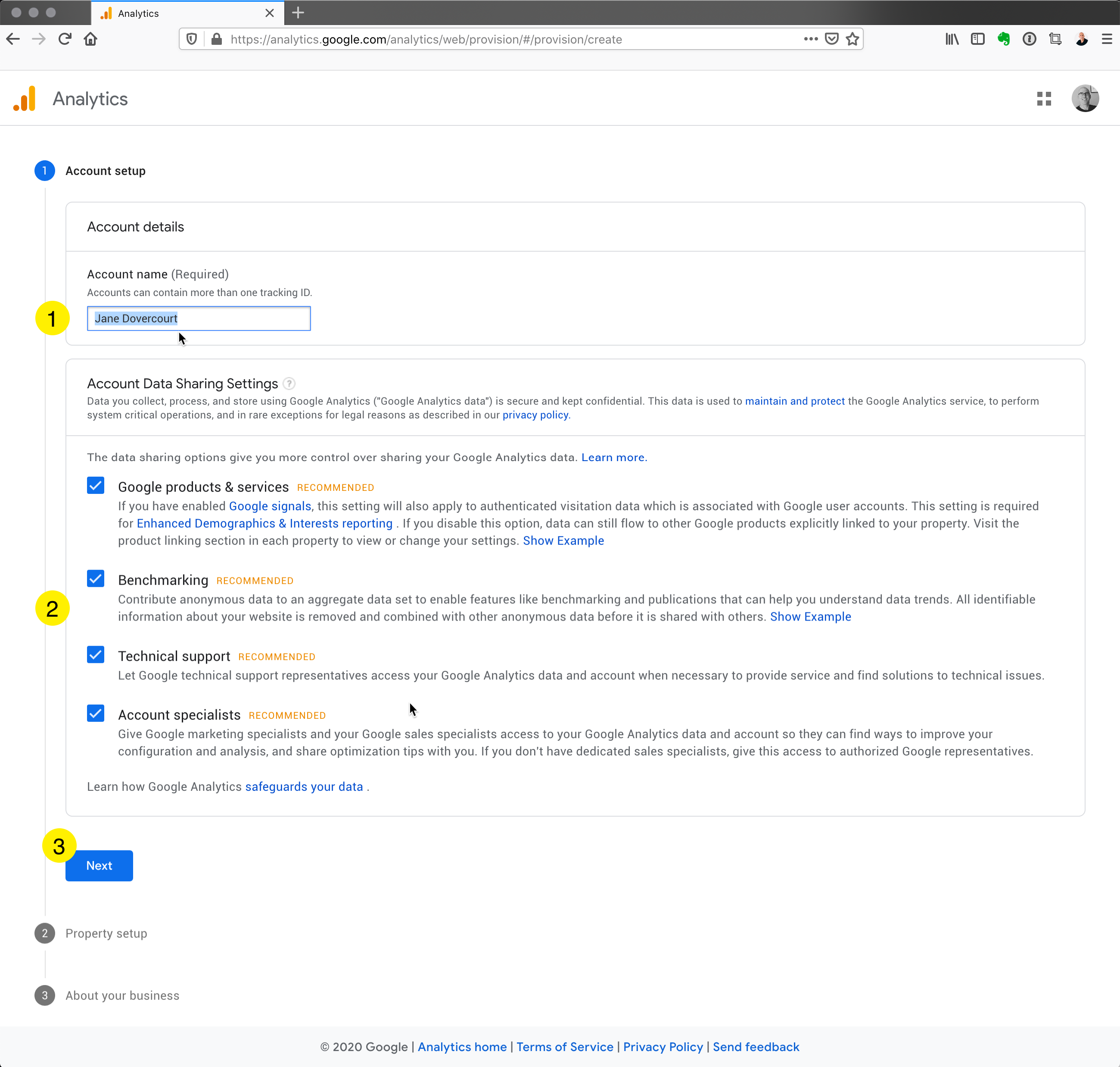Open the 'privacy policy' link in data sharing text
1120x1067 pixels.
click(x=535, y=415)
